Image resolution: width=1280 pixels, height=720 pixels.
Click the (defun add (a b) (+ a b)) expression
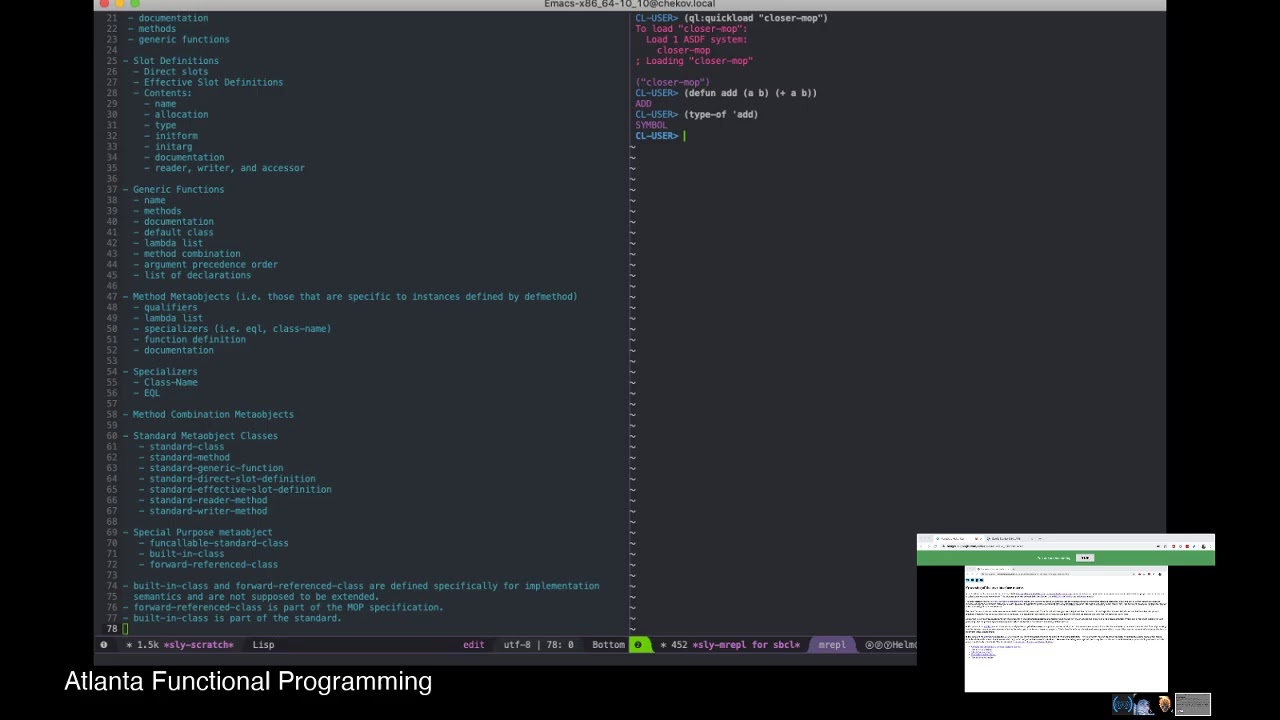[750, 93]
